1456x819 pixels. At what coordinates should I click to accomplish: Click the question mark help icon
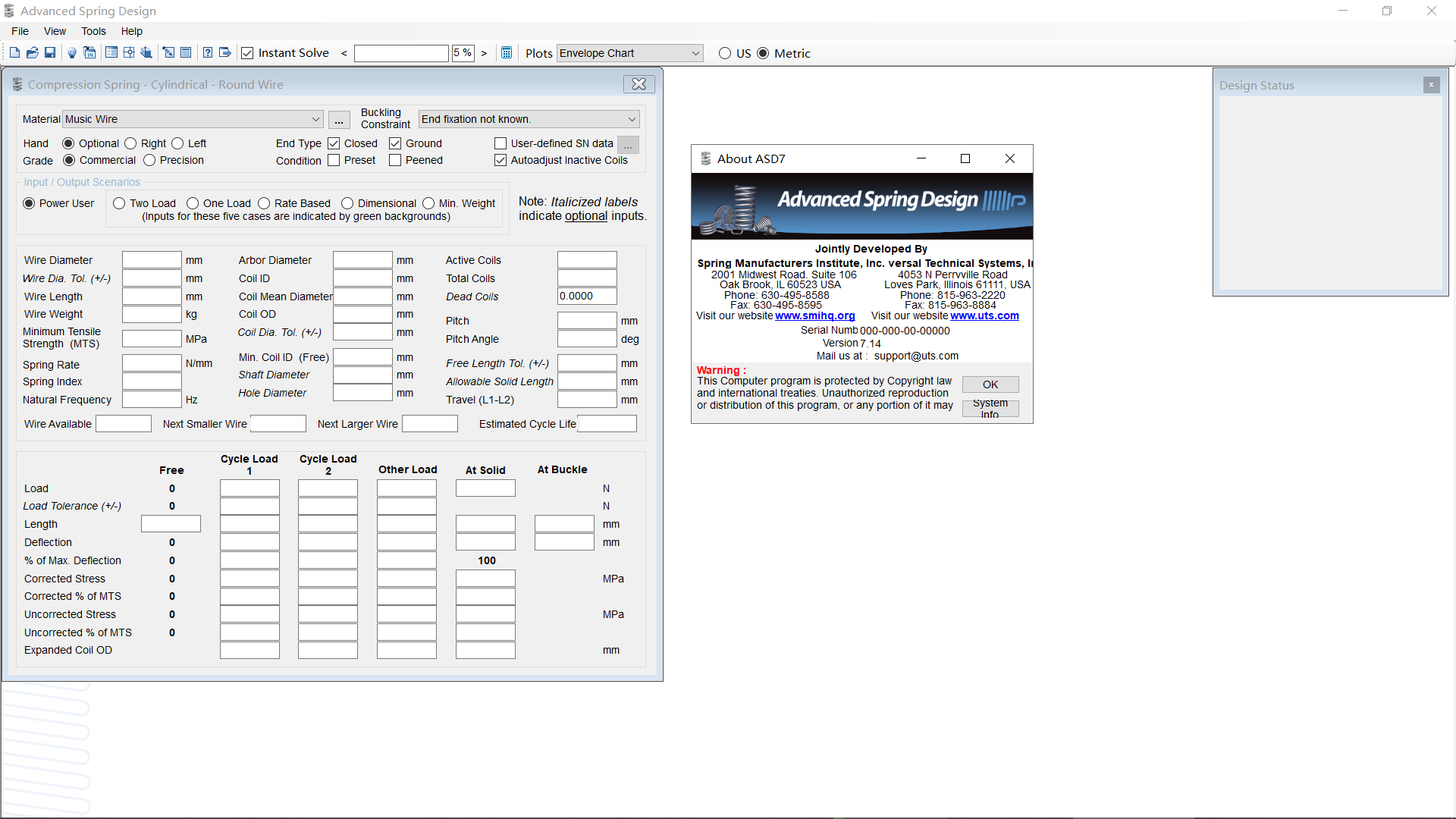click(x=208, y=53)
